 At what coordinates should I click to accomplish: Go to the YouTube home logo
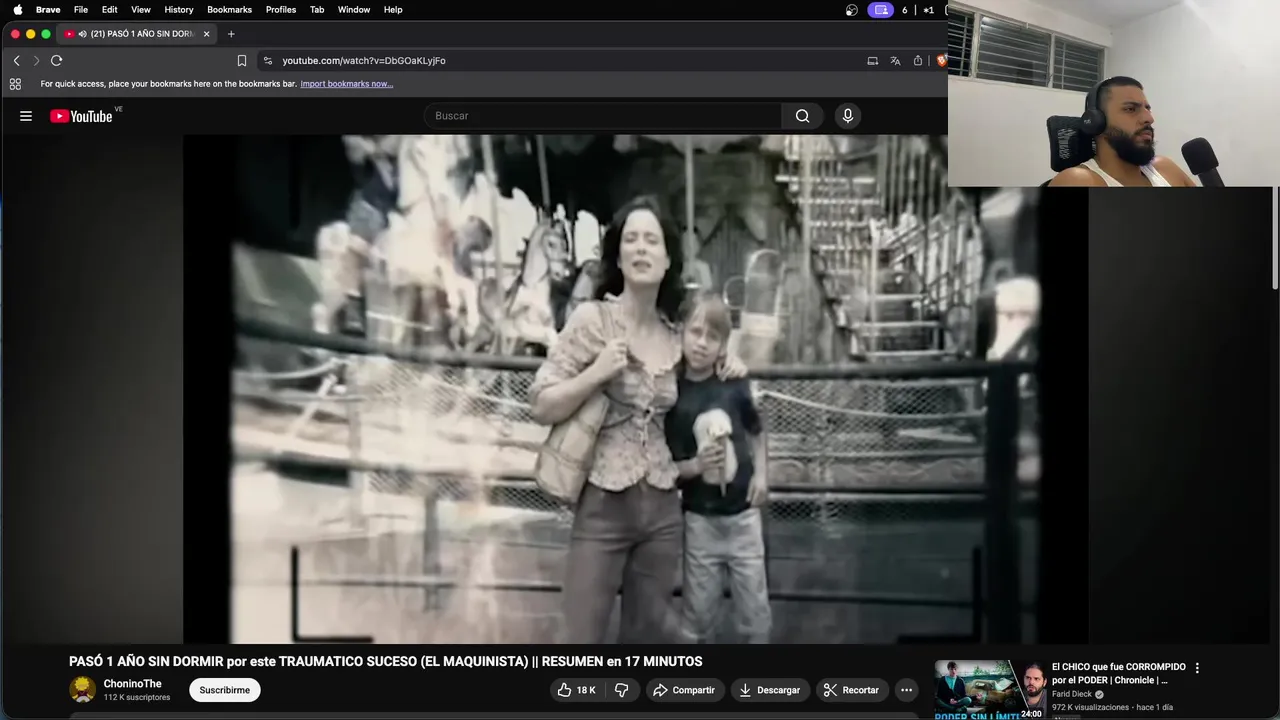coord(81,116)
